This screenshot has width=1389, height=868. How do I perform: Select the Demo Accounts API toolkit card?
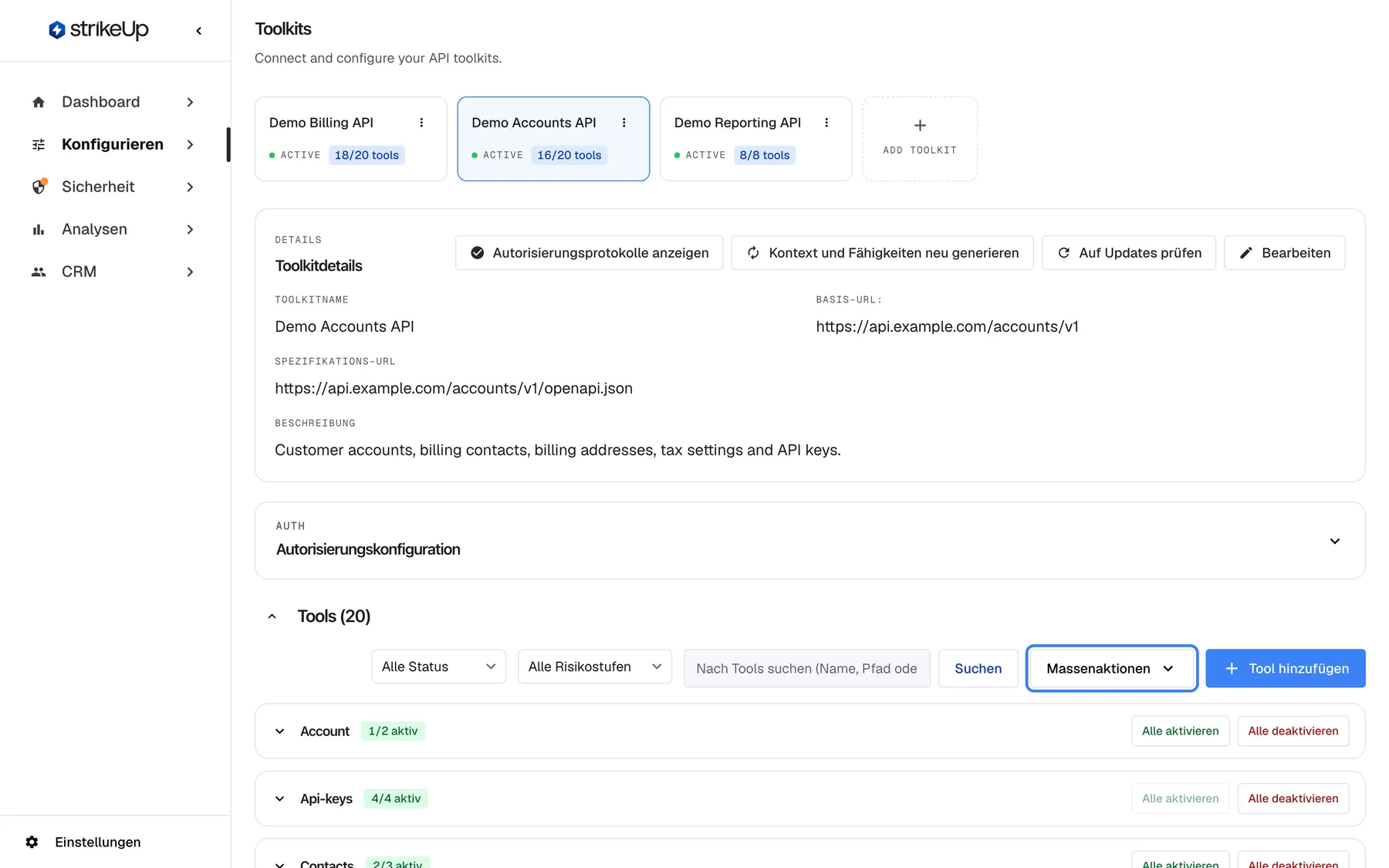coord(553,139)
